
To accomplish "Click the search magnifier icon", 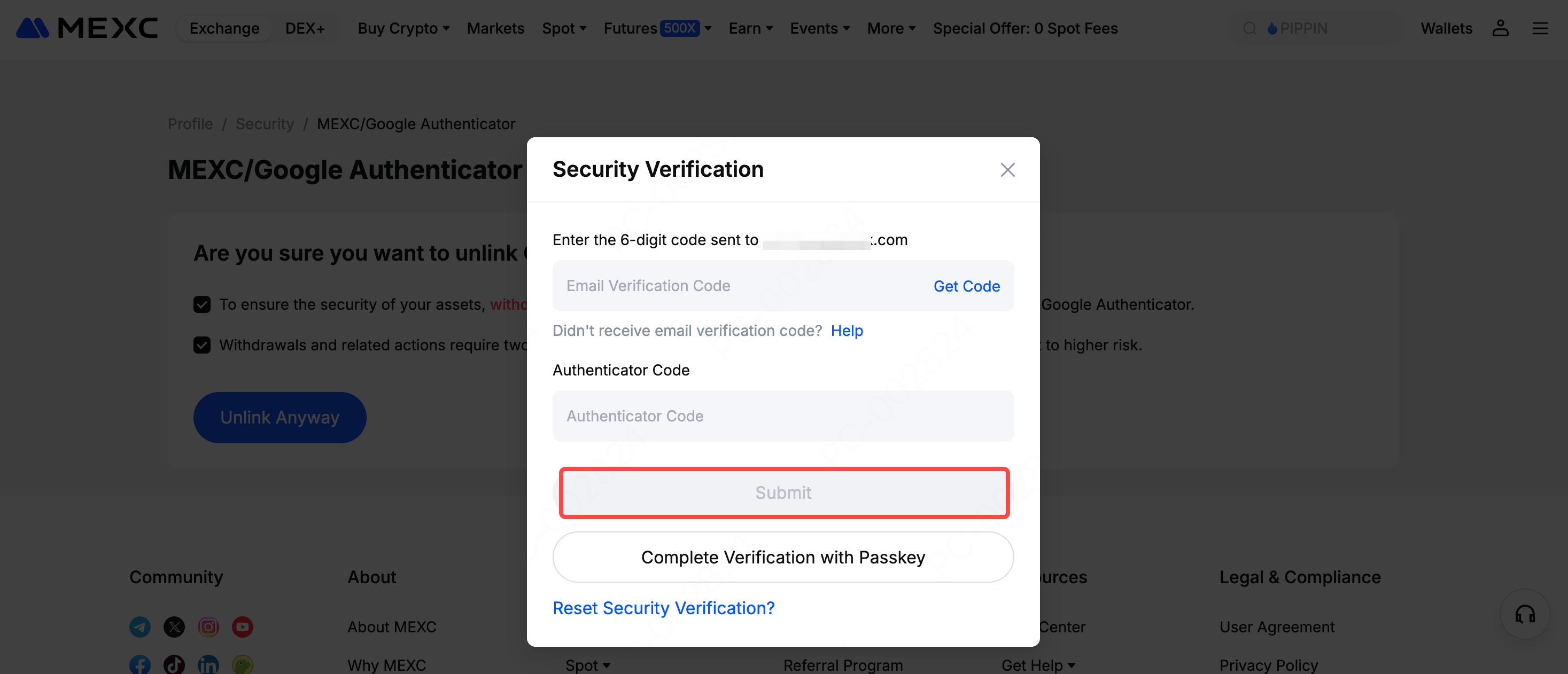I will click(x=1249, y=29).
